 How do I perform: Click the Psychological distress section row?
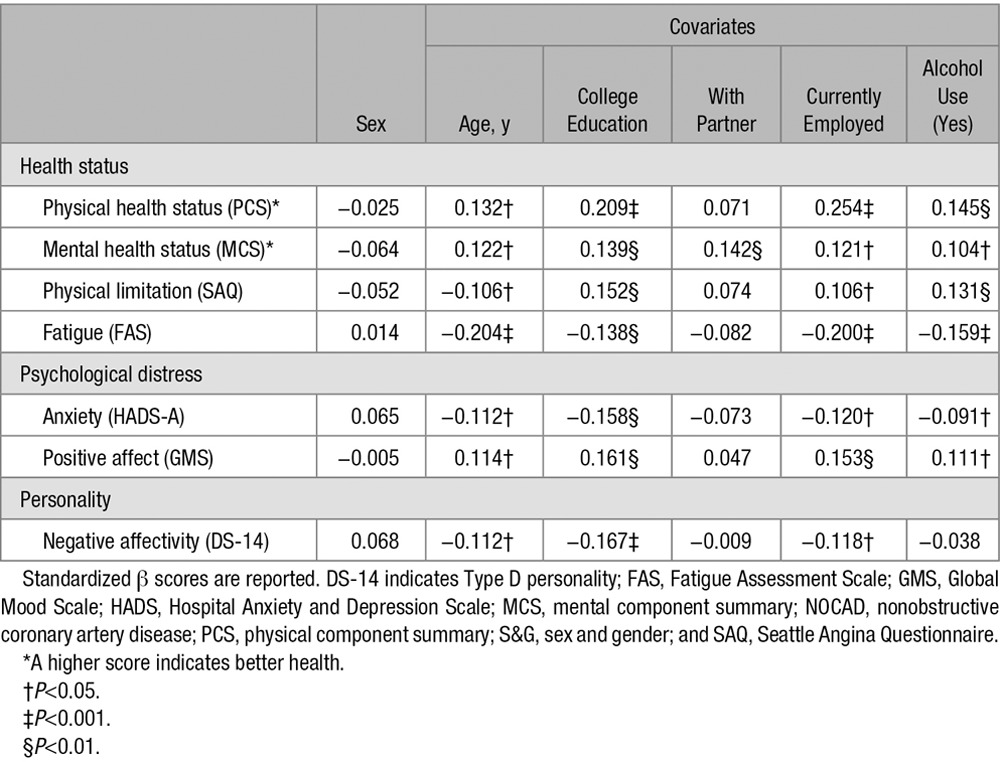pyautogui.click(x=111, y=375)
